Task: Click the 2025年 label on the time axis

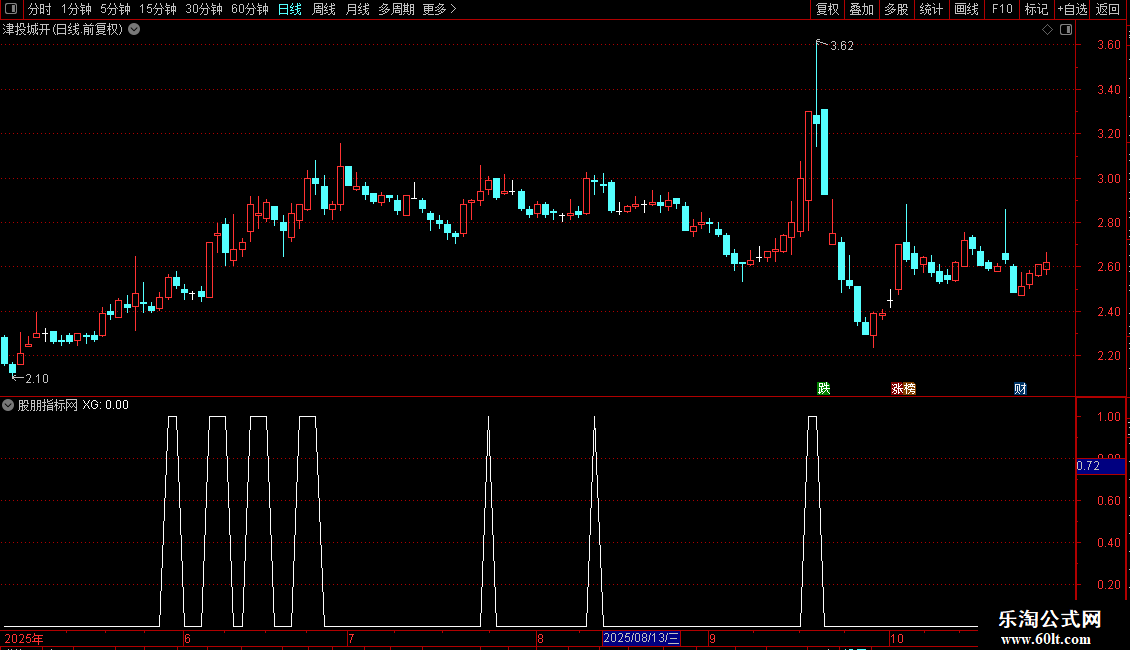Action: 24,638
